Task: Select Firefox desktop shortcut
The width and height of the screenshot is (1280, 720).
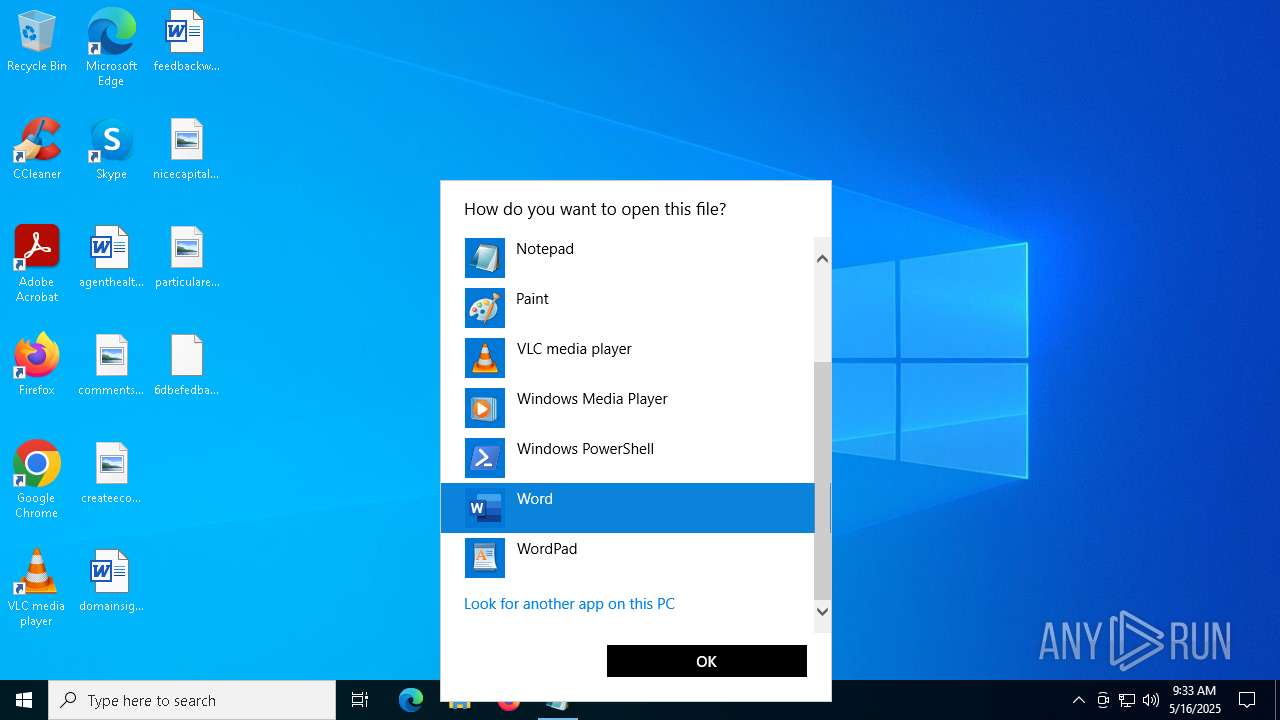Action: 37,366
